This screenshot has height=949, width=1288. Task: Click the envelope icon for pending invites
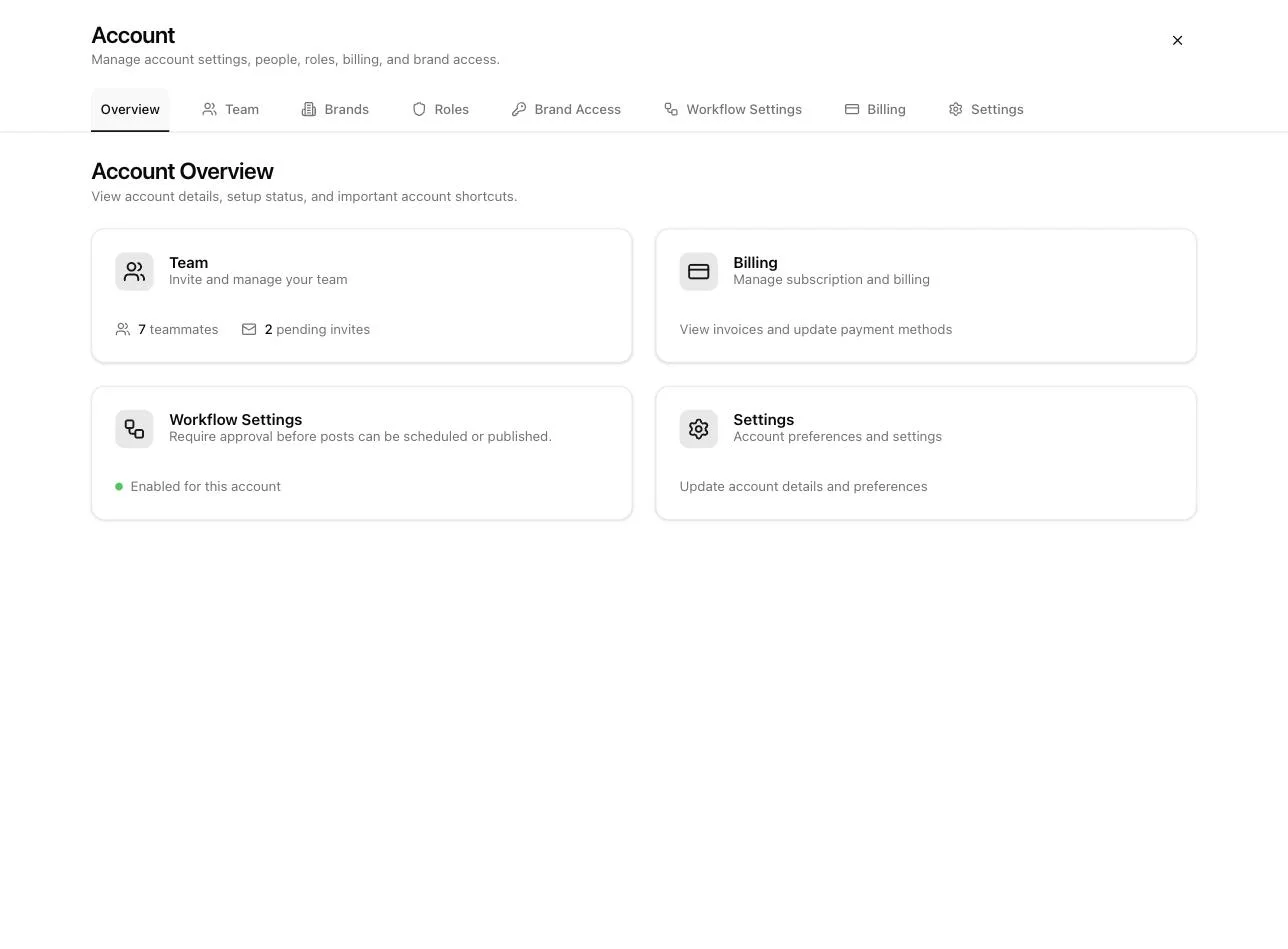(x=249, y=329)
